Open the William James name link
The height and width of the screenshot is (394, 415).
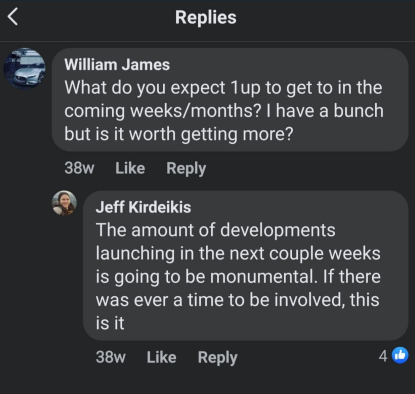(x=117, y=65)
